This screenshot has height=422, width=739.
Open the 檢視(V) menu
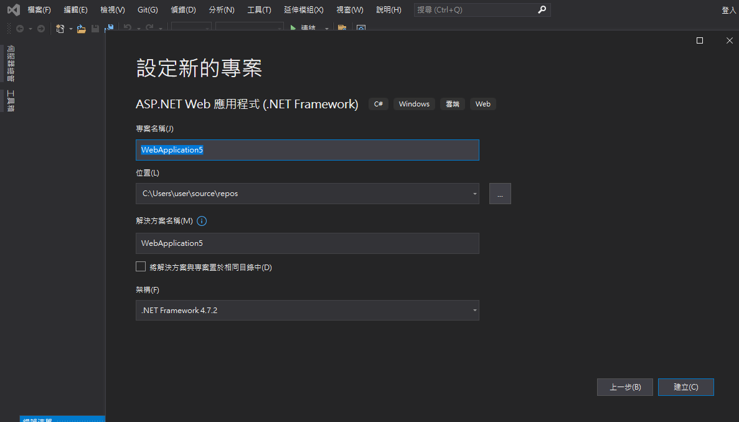click(113, 9)
